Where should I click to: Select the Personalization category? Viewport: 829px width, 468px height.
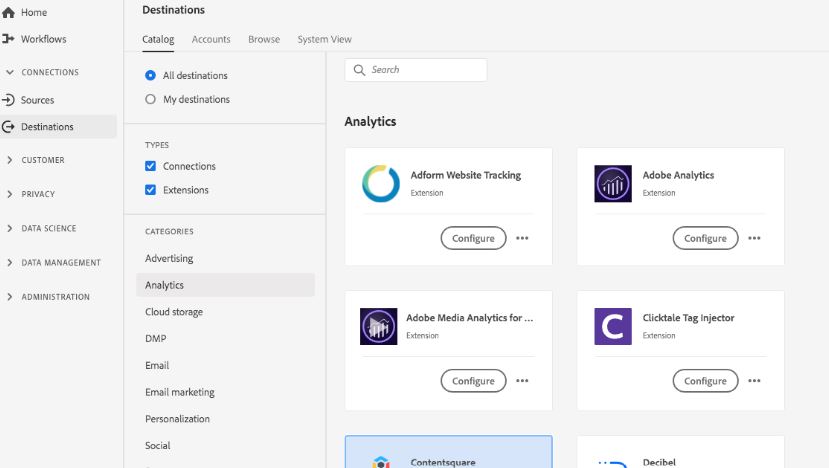point(226,419)
